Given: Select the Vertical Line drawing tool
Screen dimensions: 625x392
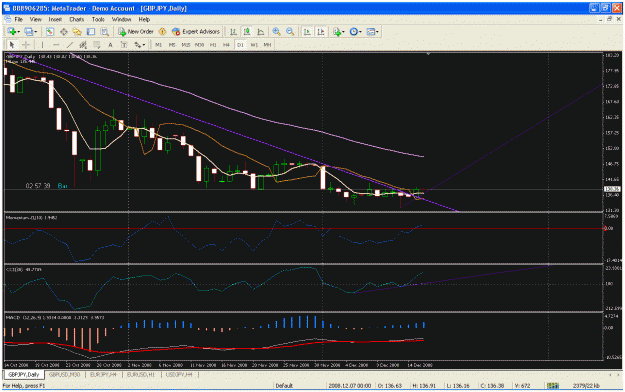Looking at the screenshot, I should coord(42,45).
